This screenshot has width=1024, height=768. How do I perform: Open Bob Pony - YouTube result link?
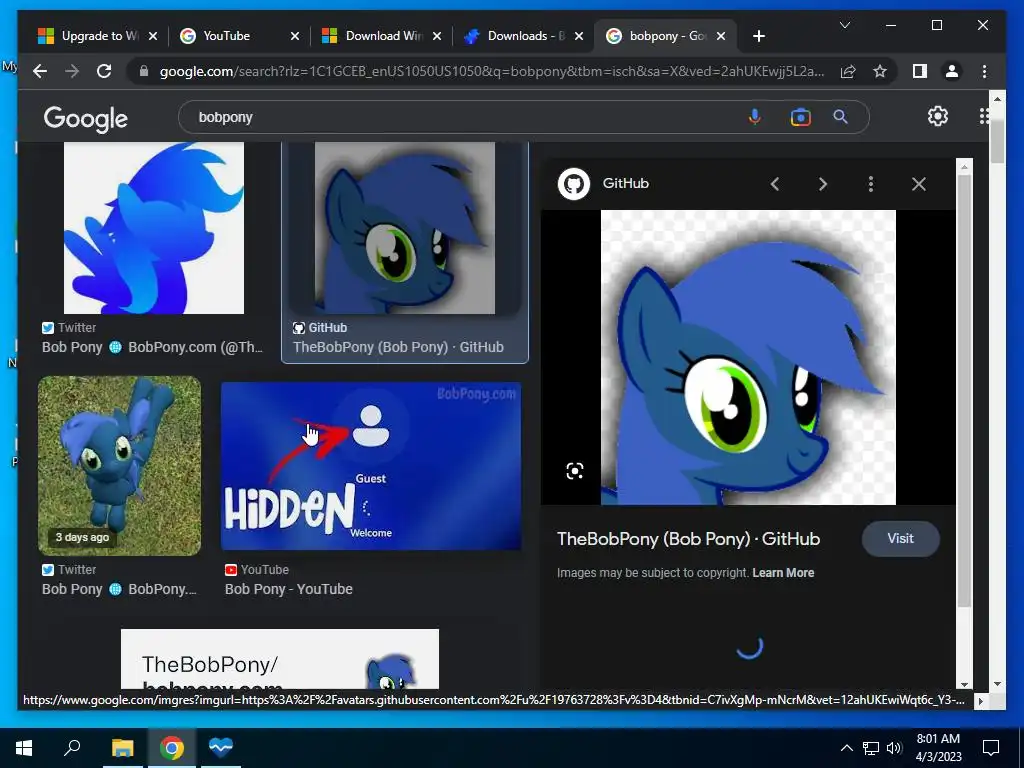point(289,589)
